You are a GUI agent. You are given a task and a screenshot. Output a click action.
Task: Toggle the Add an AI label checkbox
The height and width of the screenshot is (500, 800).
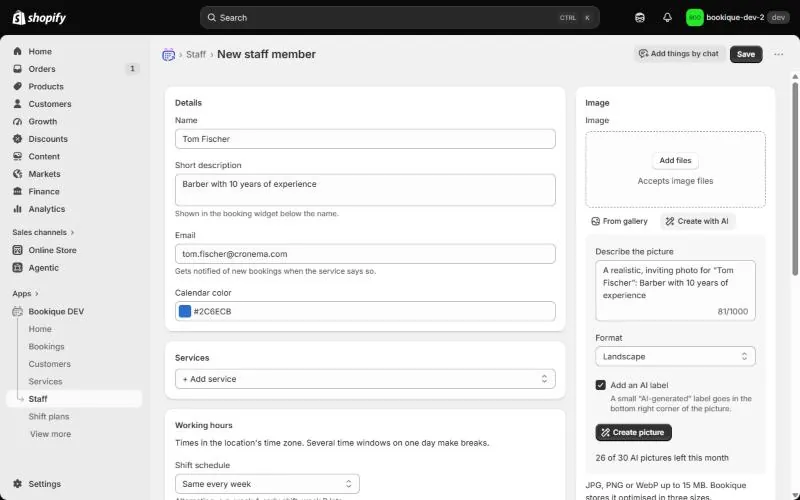click(x=601, y=385)
